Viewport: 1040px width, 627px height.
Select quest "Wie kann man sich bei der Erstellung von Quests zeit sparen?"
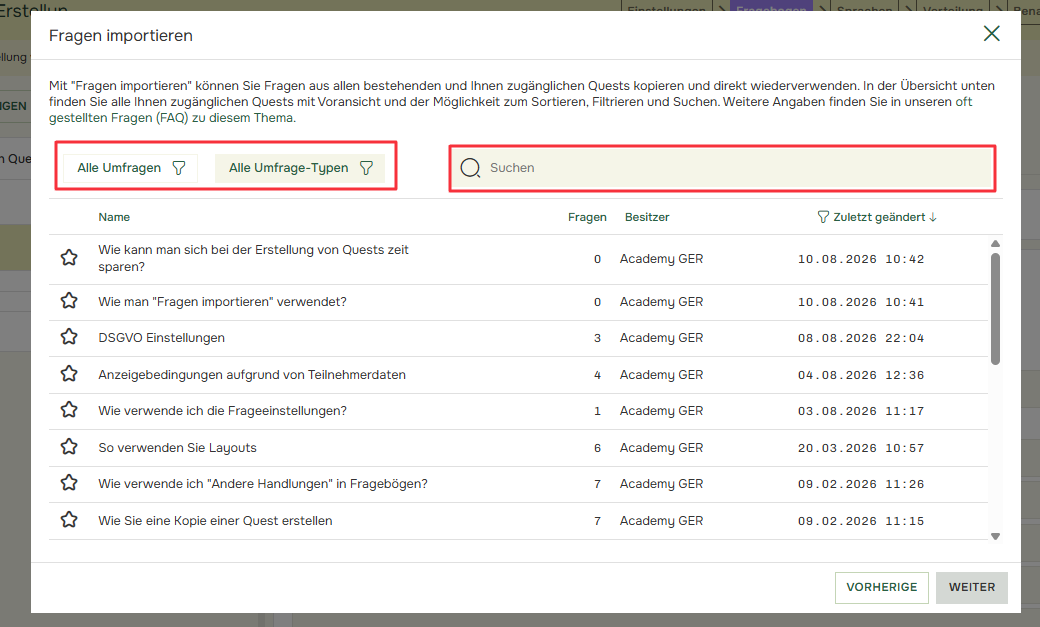(253, 258)
